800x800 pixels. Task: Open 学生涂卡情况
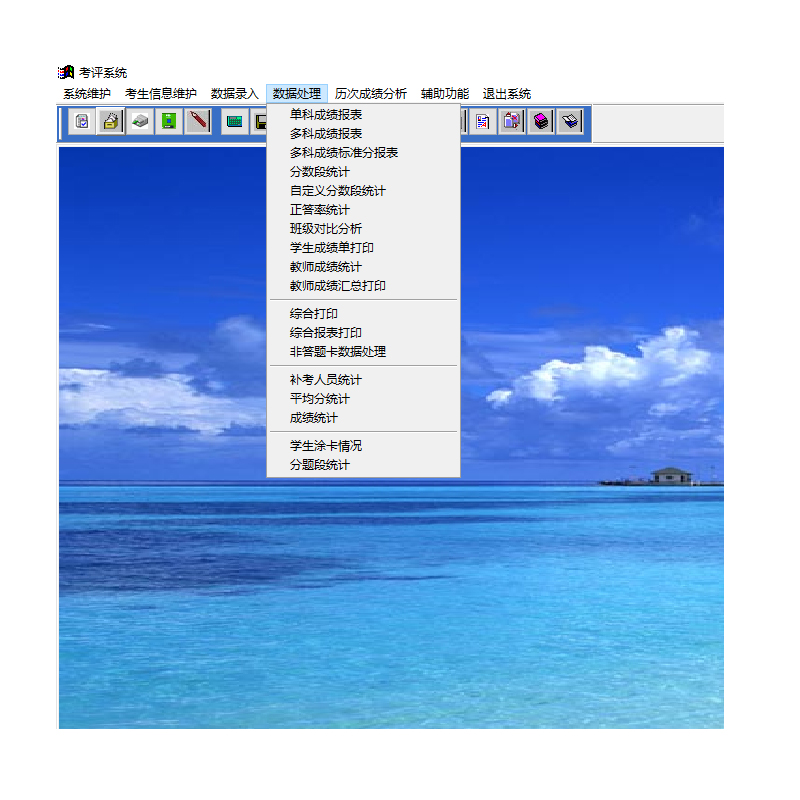coord(363,446)
